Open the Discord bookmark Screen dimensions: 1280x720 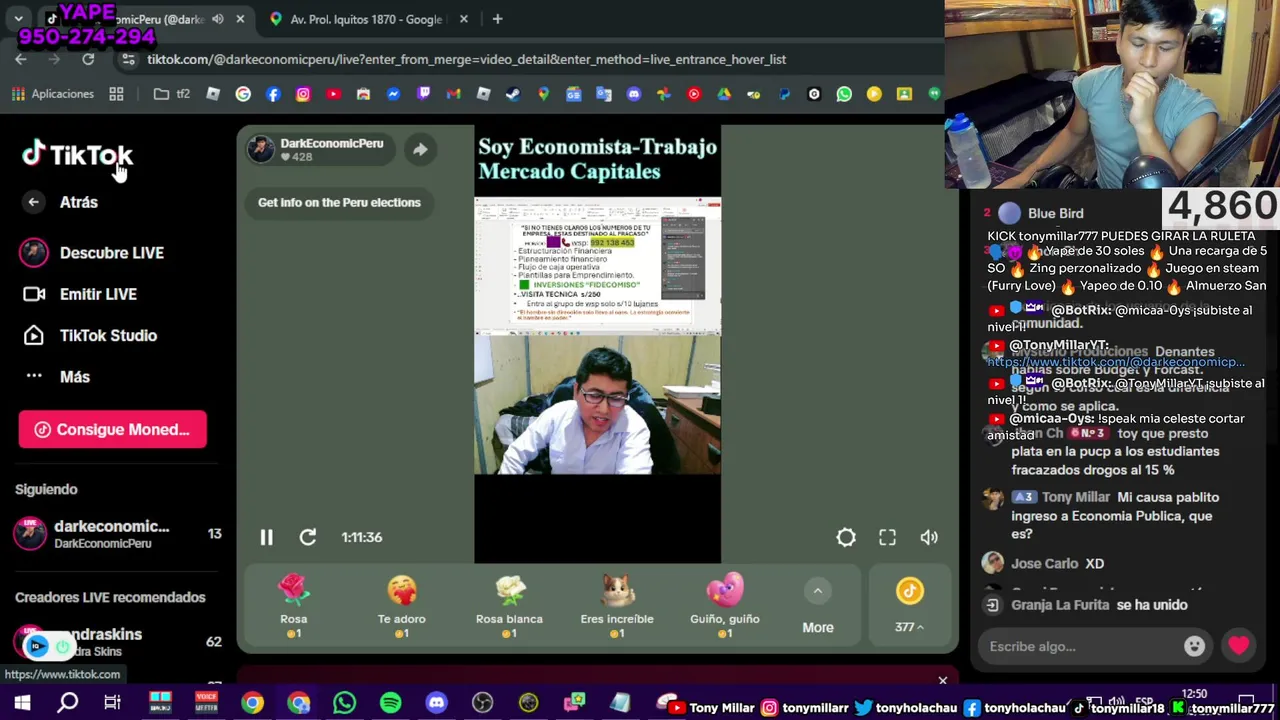coord(633,94)
